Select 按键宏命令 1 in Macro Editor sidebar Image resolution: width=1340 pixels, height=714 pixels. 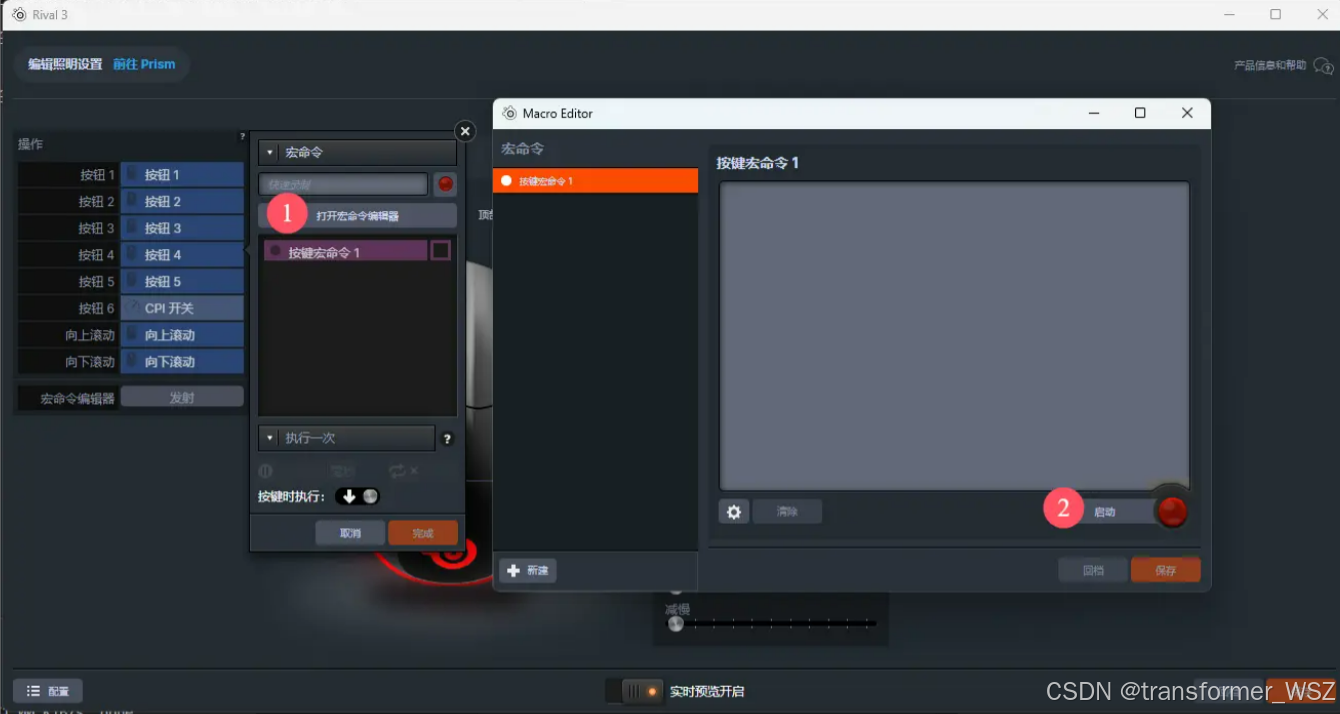pos(596,181)
